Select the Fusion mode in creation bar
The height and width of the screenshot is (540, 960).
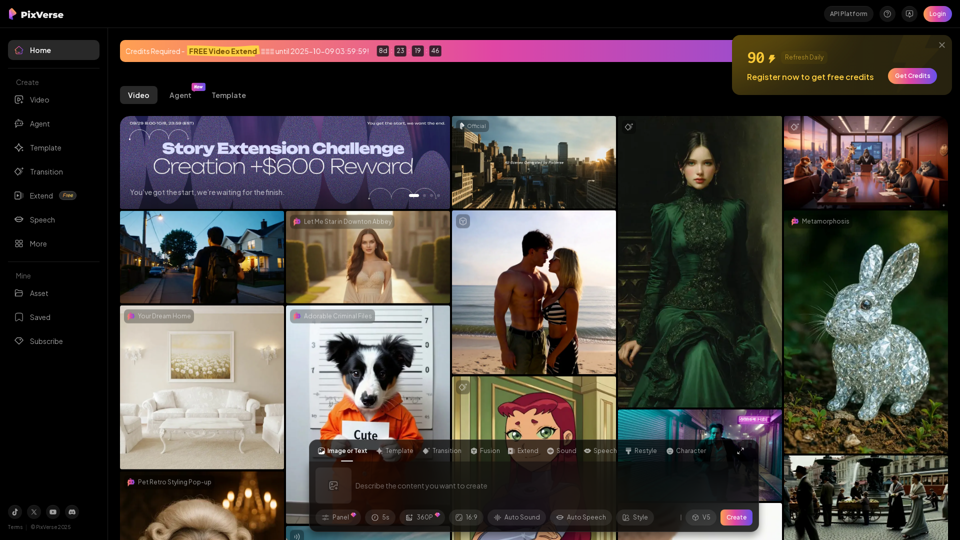click(485, 451)
